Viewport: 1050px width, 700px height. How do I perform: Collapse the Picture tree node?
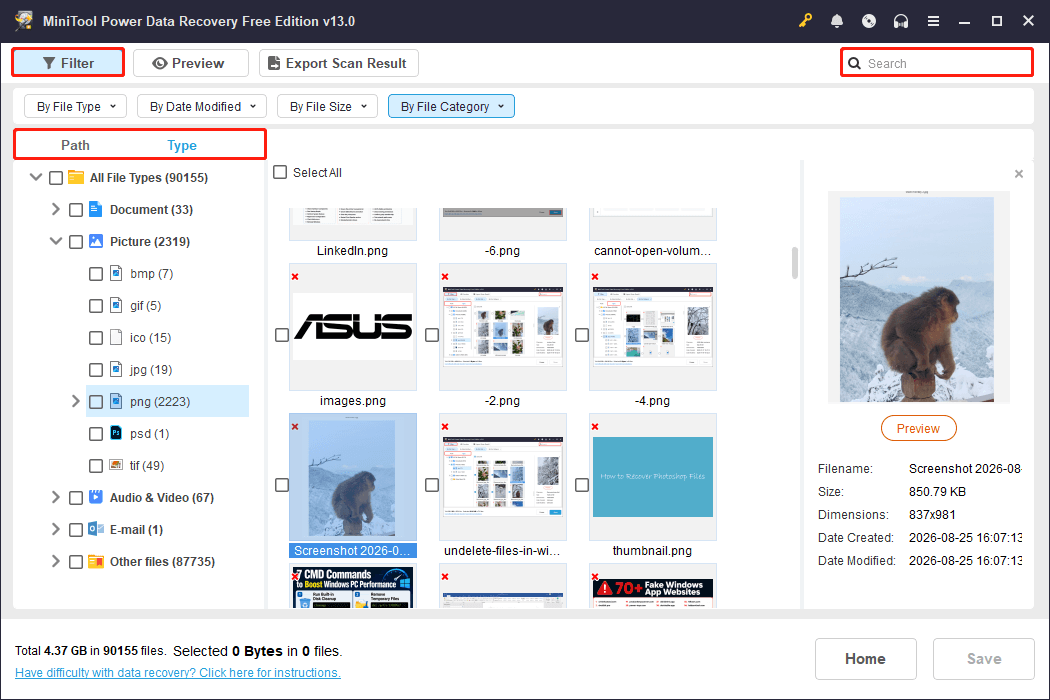click(x=56, y=241)
